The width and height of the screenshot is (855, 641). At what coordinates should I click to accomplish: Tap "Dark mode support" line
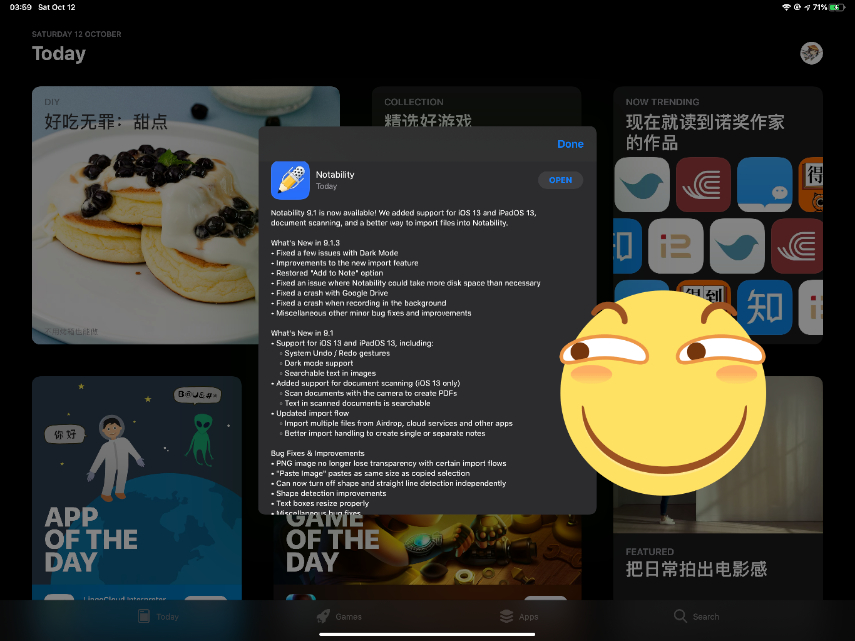tap(317, 363)
